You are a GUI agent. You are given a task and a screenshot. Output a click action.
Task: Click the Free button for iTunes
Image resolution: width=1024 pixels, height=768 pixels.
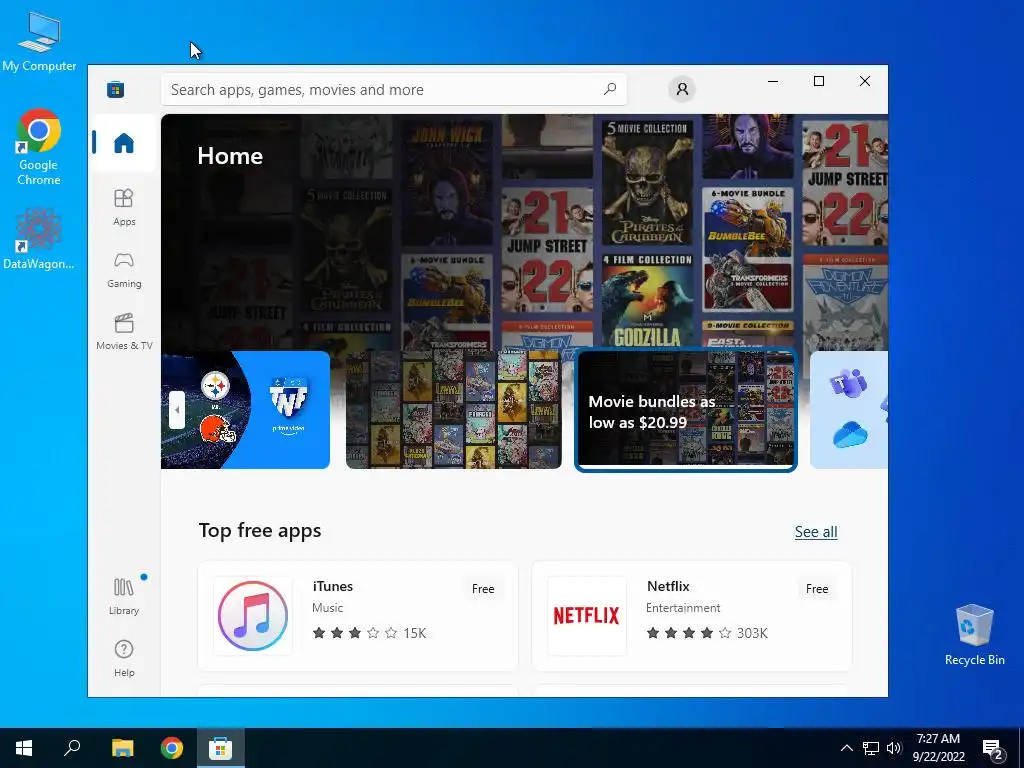pos(483,588)
